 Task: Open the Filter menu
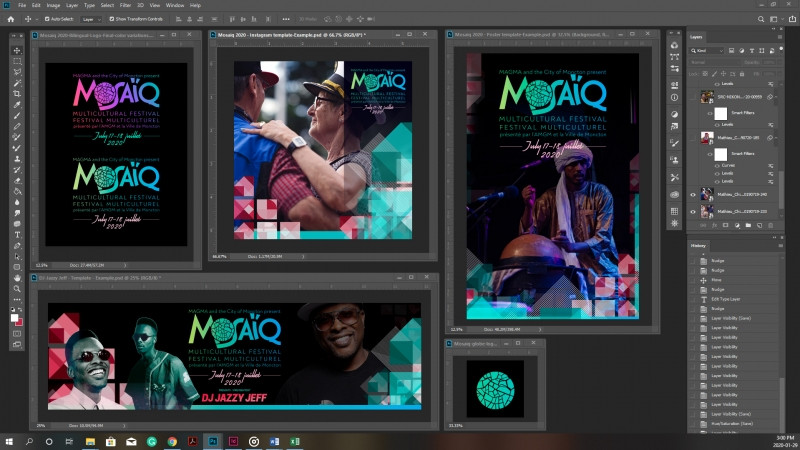126,5
